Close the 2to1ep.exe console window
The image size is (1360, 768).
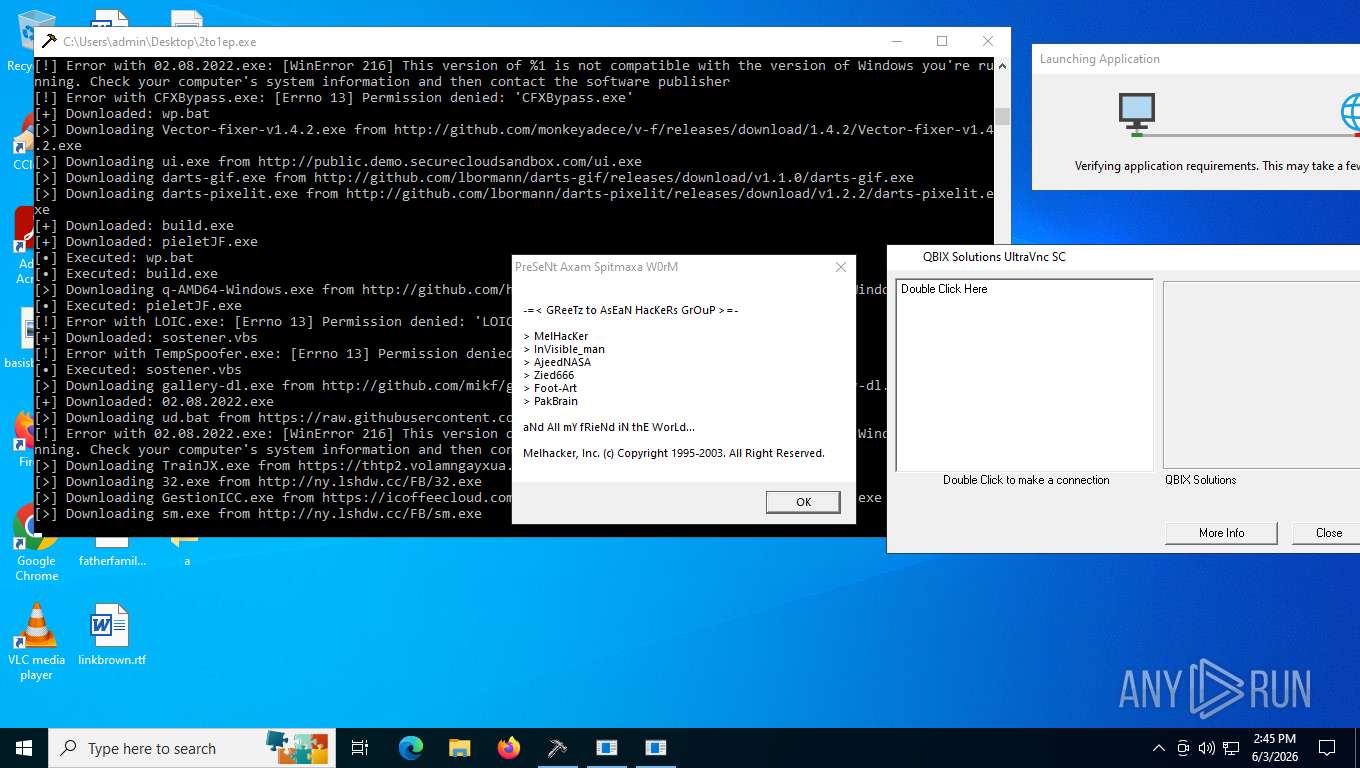coord(987,42)
